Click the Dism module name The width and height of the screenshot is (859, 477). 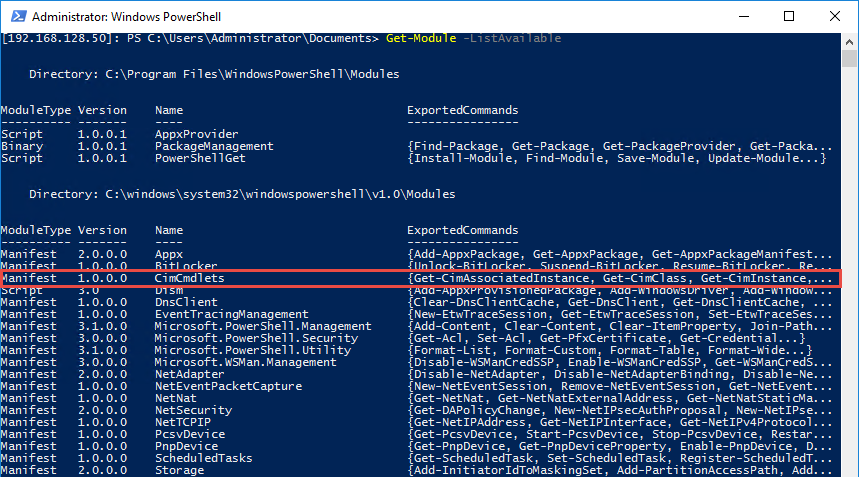[169, 291]
